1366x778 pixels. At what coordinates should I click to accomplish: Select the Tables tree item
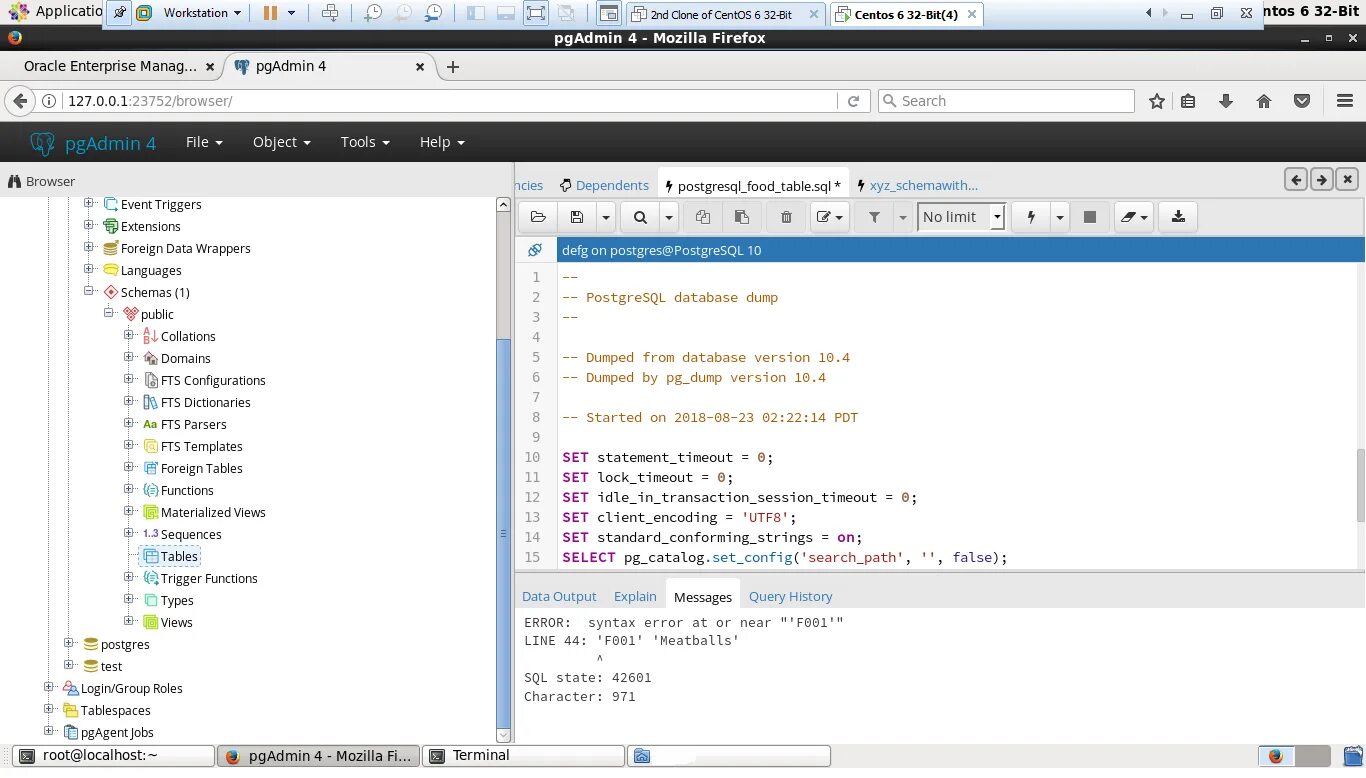(x=170, y=556)
